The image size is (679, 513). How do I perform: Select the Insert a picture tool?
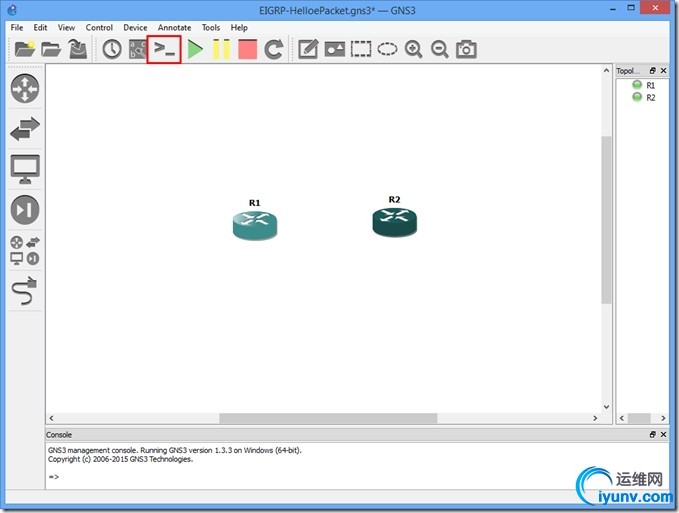tap(335, 49)
